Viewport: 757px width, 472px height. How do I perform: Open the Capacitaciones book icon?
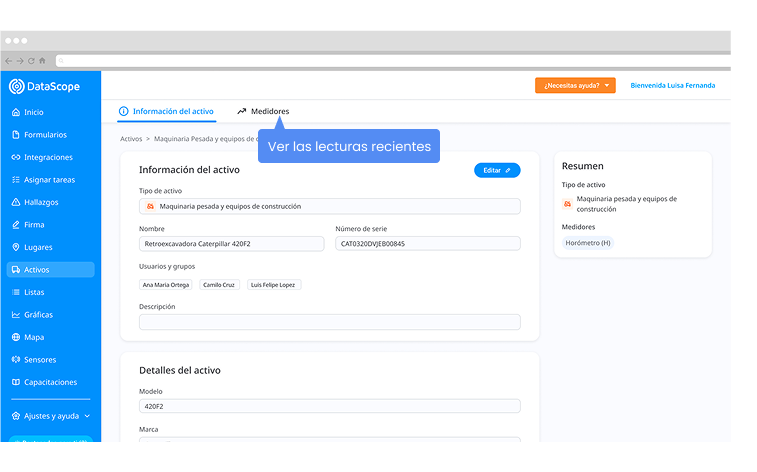point(15,382)
